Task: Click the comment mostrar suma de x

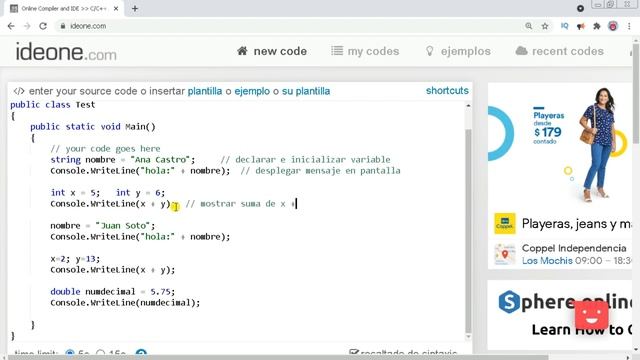Action: pyautogui.click(x=241, y=204)
